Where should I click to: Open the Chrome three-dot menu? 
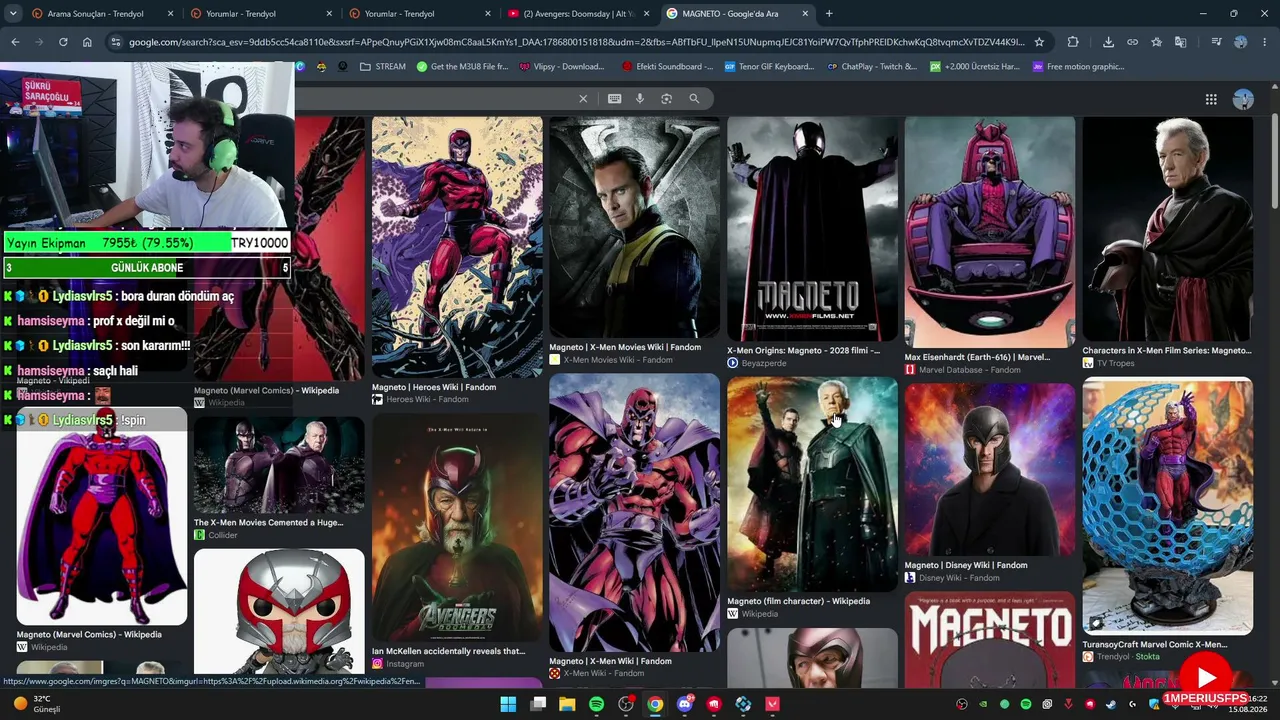1265,42
